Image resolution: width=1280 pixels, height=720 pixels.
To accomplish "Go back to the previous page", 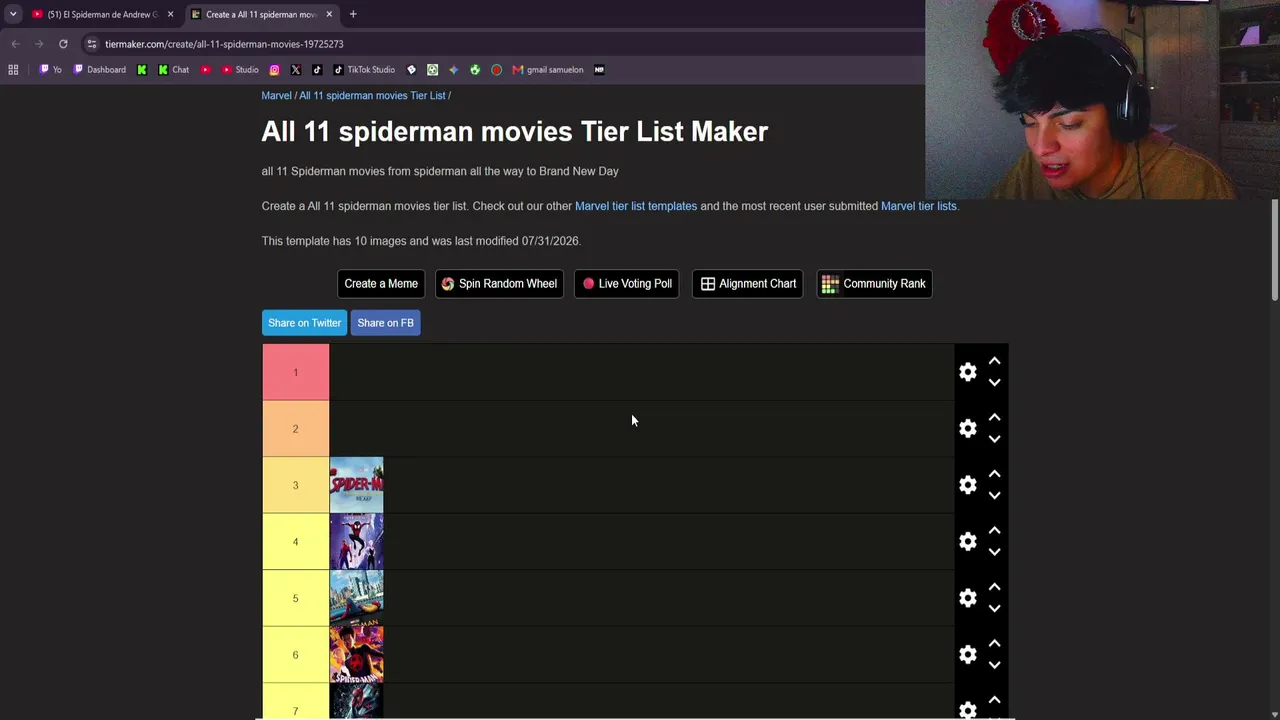I will tap(15, 44).
